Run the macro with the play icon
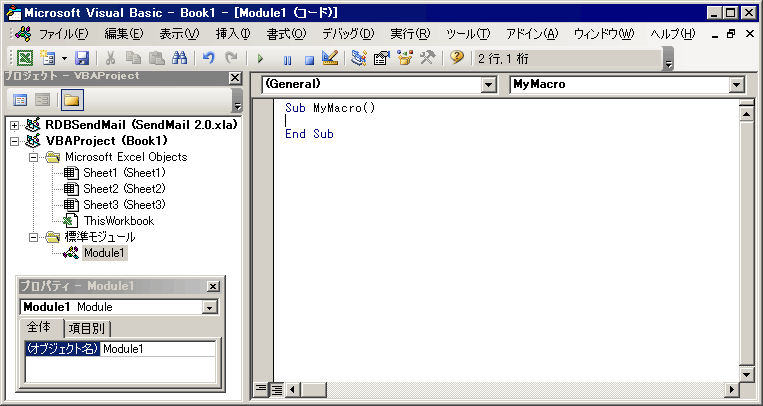Screen dimensions: 763x406 point(260,59)
